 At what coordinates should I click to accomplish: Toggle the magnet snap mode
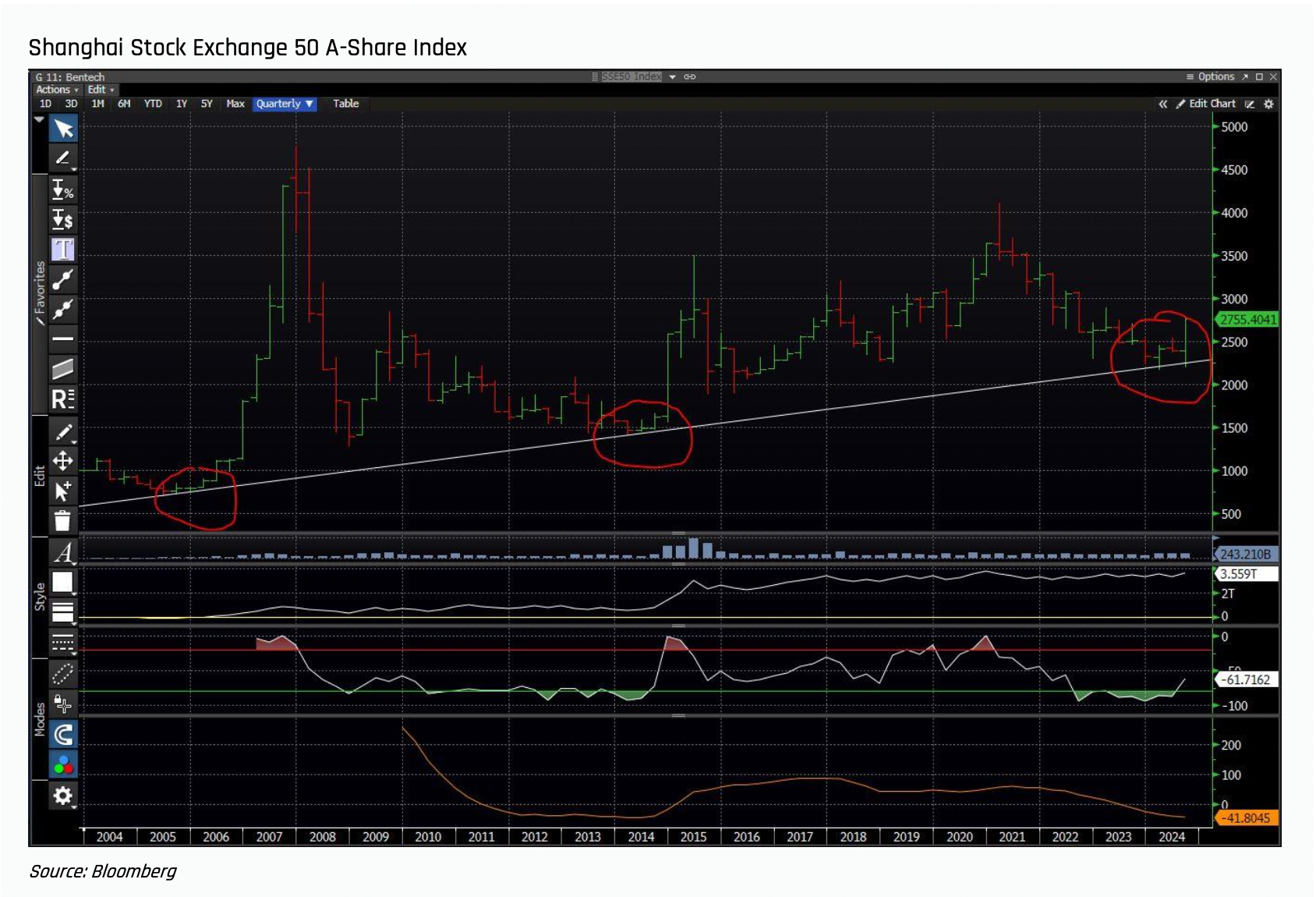pos(62,734)
